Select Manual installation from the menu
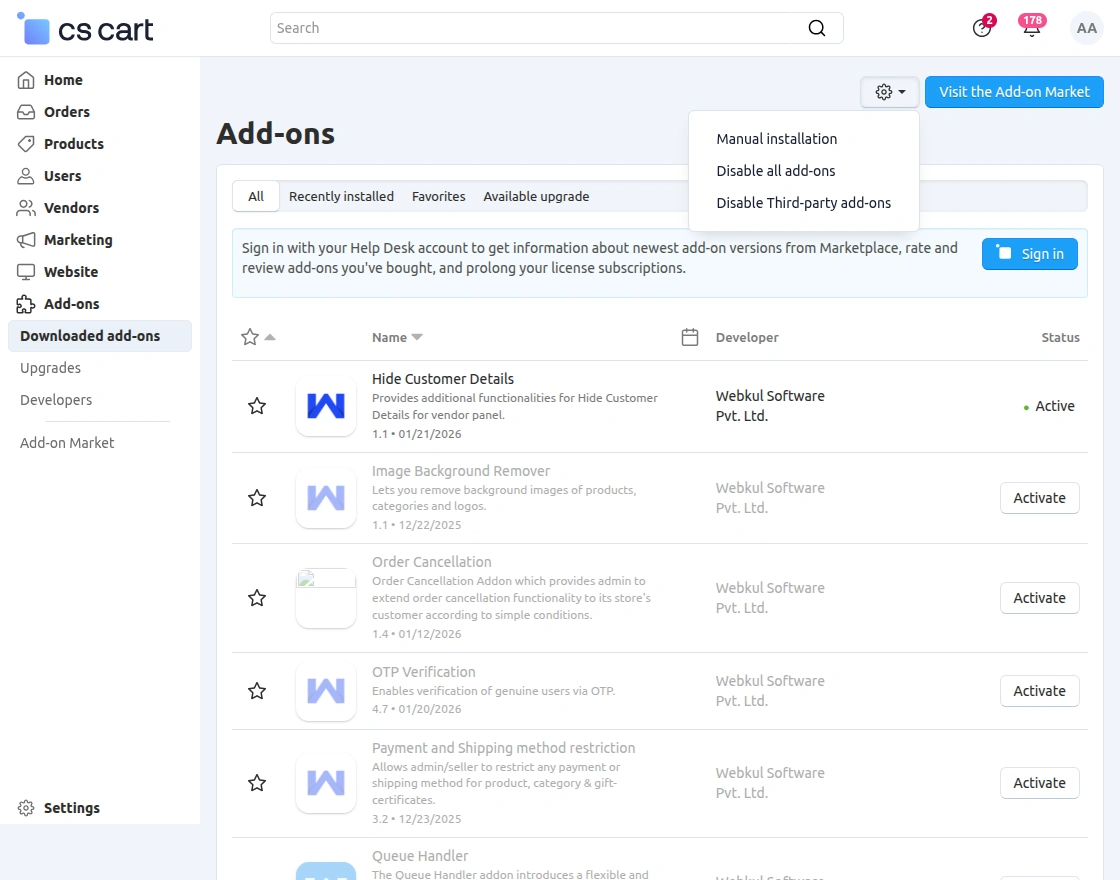 (776, 139)
